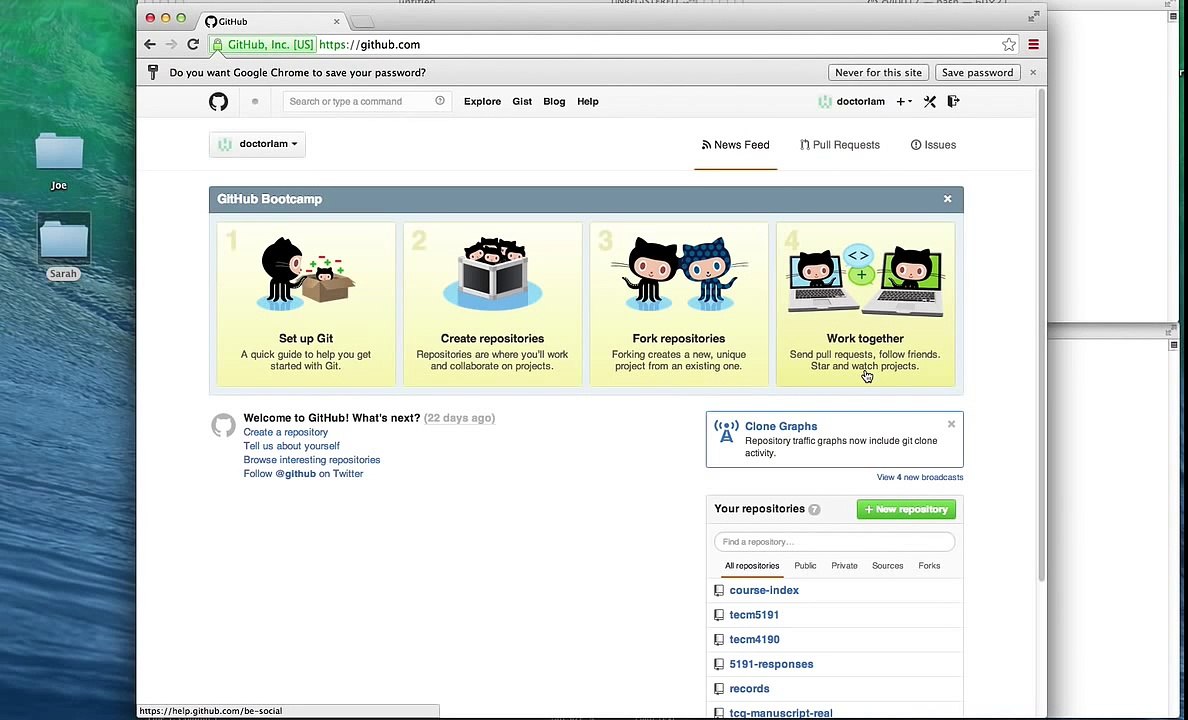Click the Your repositories help icon

pyautogui.click(x=814, y=509)
